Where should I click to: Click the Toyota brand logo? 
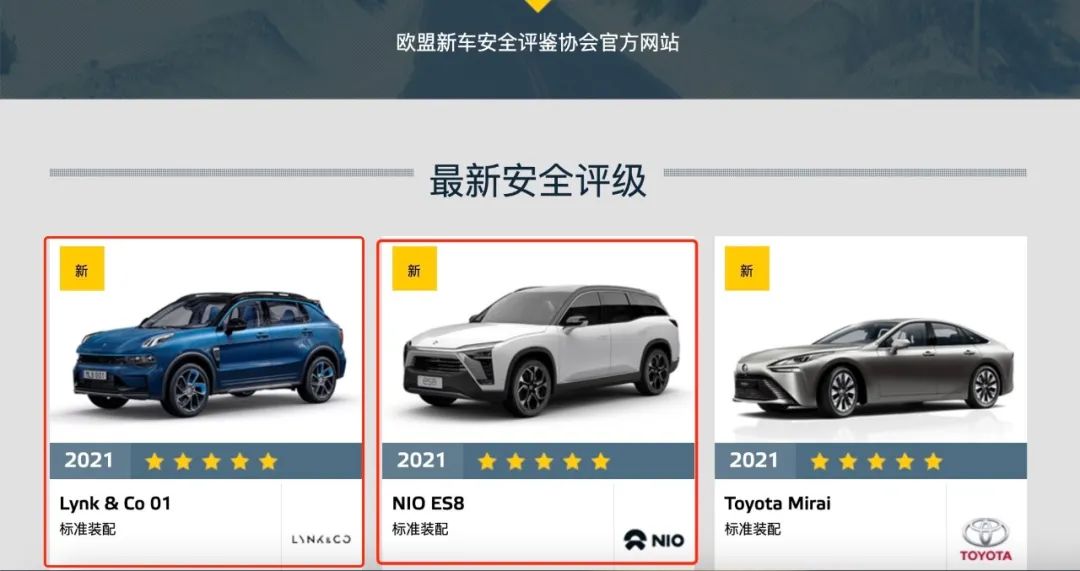coord(986,540)
